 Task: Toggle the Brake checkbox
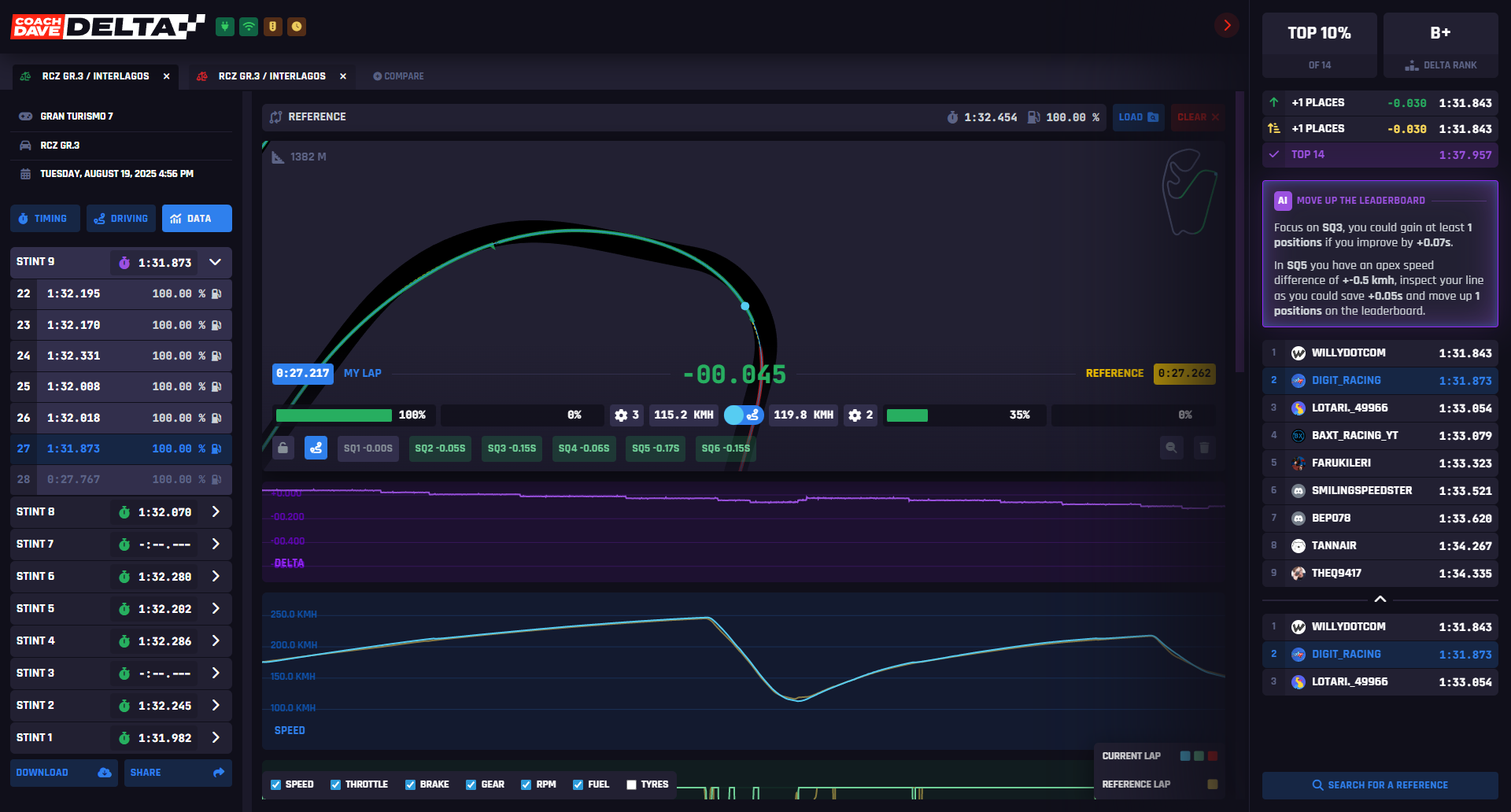410,784
